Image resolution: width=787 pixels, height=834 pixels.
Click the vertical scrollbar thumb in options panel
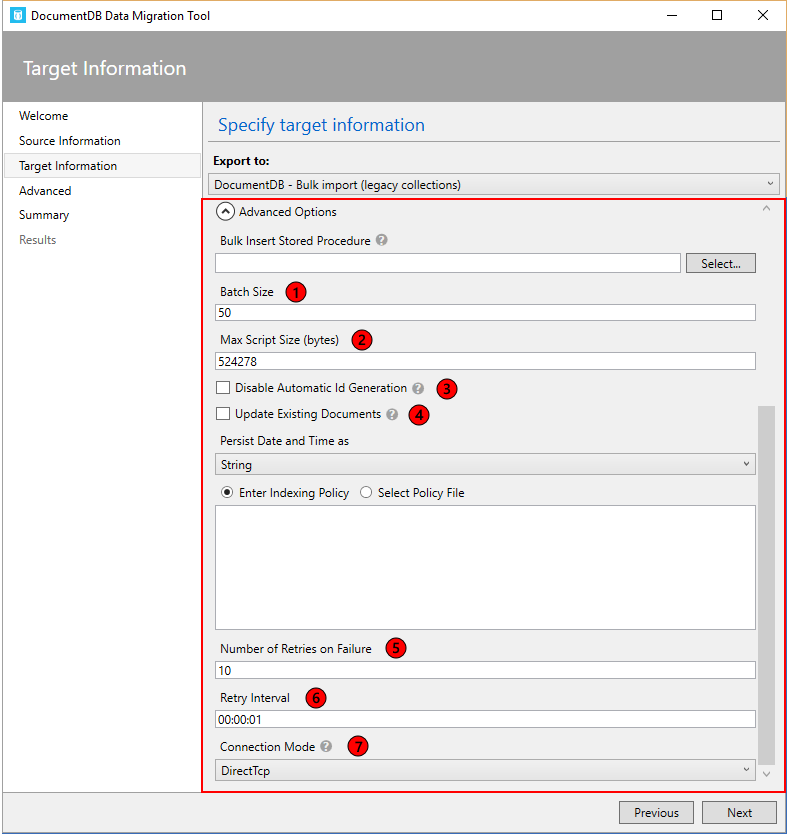766,580
